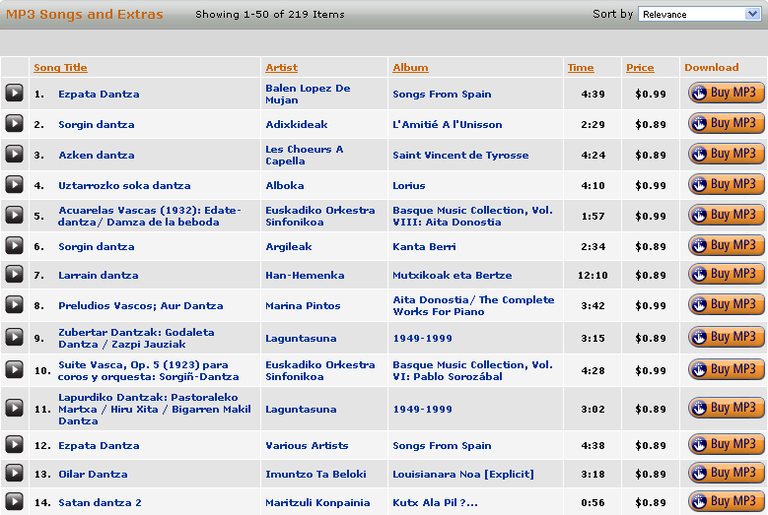Play the Uztarrozko soka dantza sample

[x=14, y=185]
